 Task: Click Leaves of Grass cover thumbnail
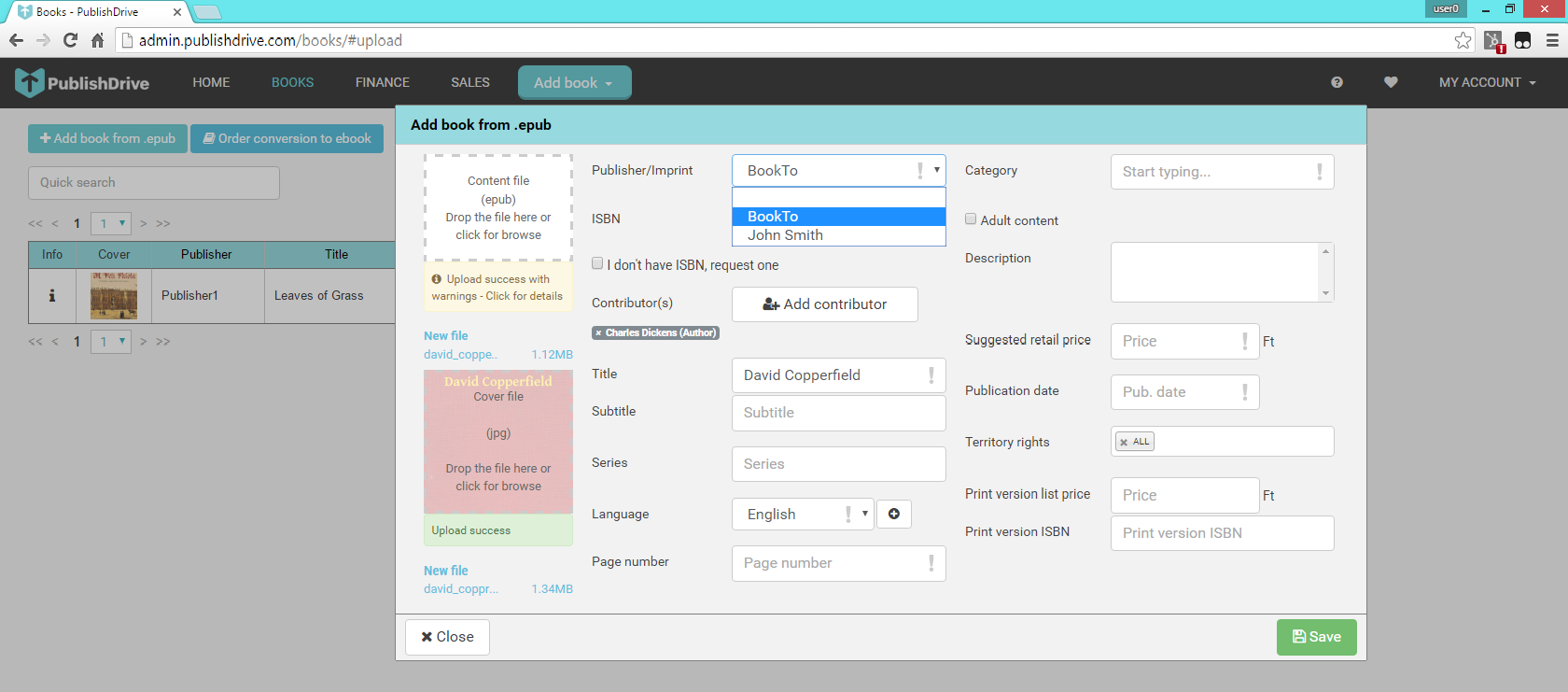coord(114,295)
